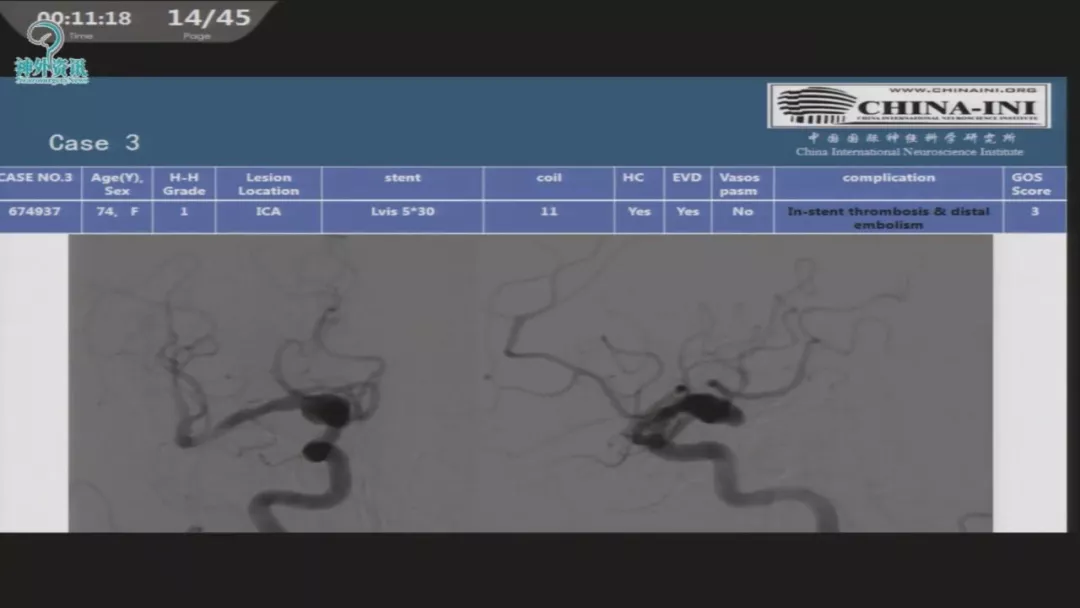1080x608 pixels.
Task: Click the "Yes" value under HC
Action: pos(639,217)
